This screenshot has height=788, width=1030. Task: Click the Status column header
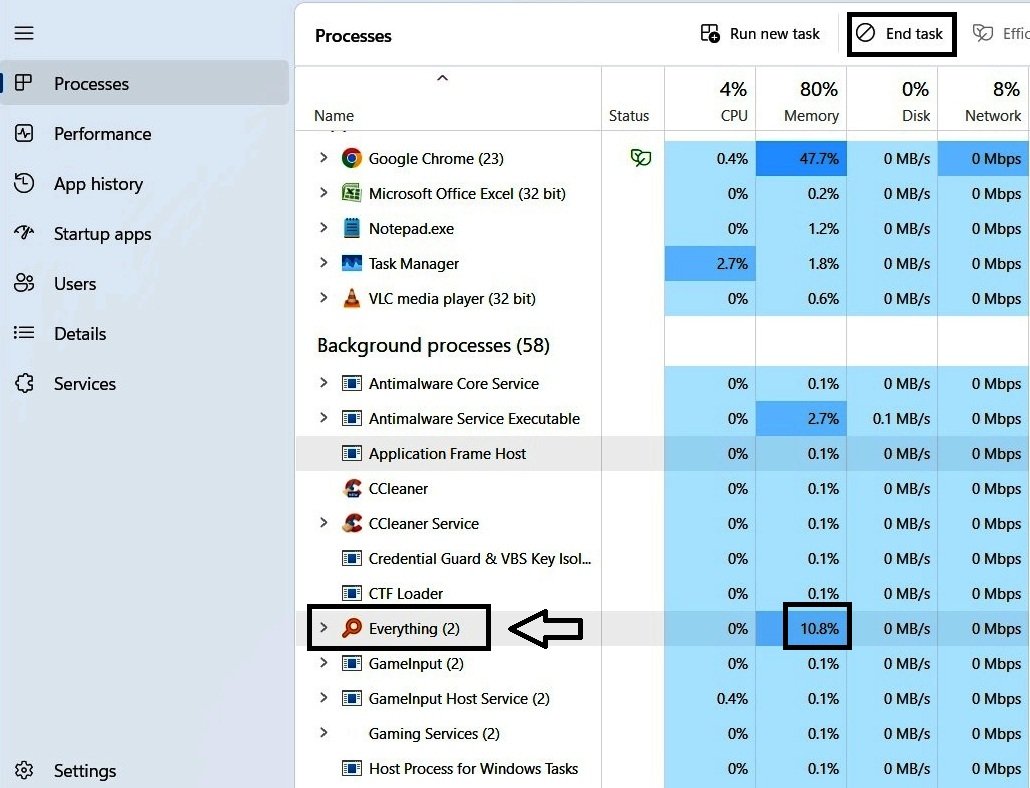(633, 98)
